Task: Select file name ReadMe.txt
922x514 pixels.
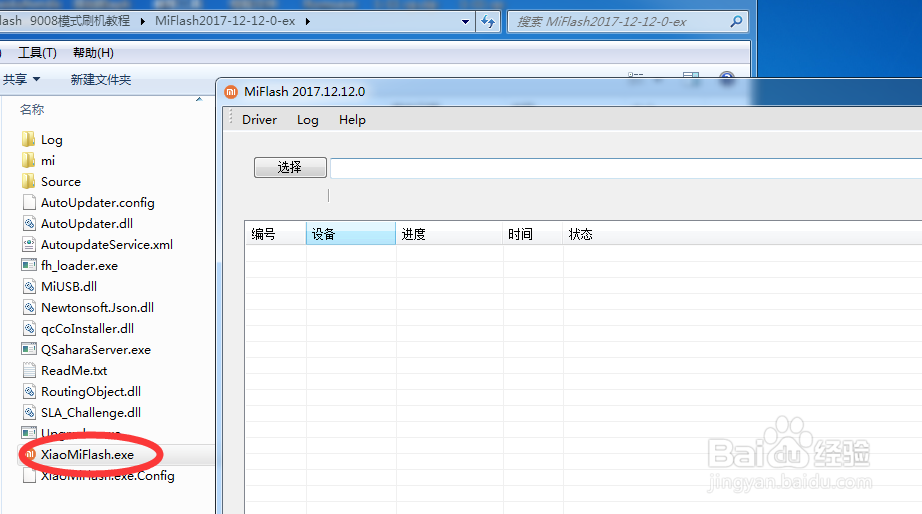Action: (74, 371)
